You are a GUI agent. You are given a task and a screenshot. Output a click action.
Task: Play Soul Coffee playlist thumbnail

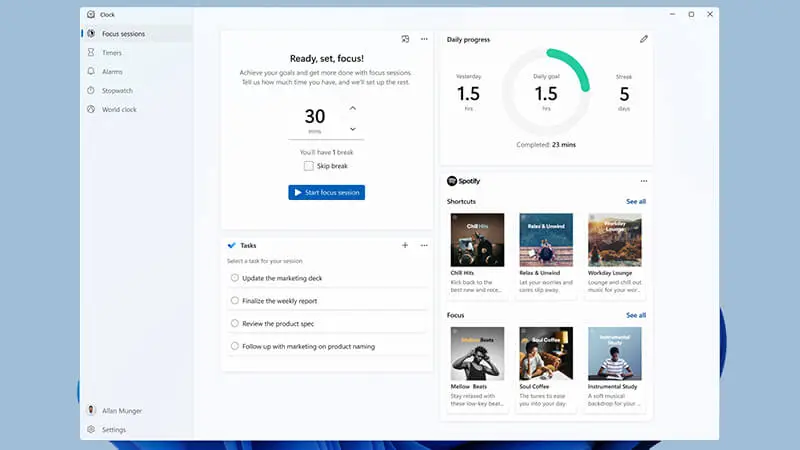click(546, 354)
